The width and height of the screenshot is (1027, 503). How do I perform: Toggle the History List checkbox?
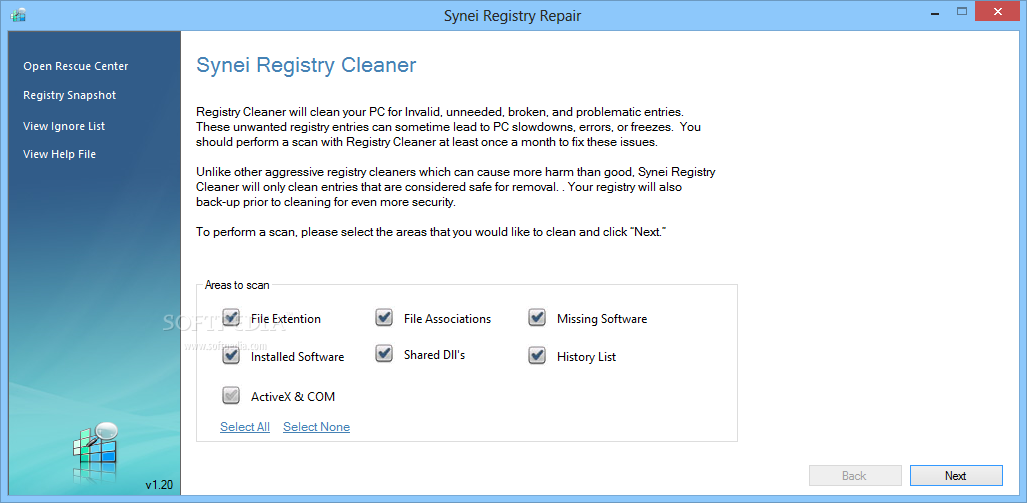click(537, 356)
